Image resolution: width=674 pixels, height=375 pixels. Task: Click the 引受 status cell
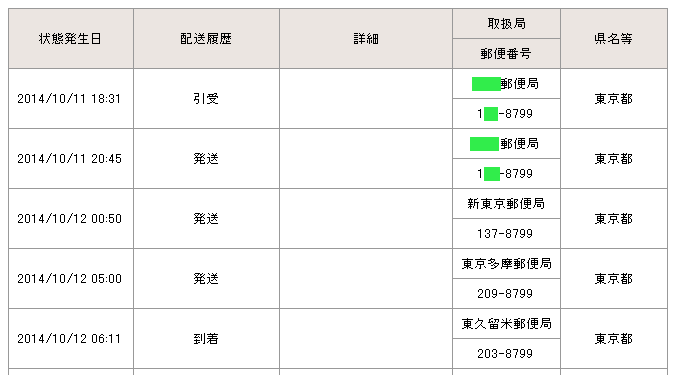pos(206,99)
